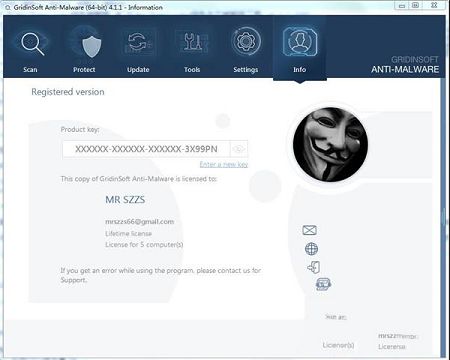Click the 'Lifetime license' text

[128, 233]
